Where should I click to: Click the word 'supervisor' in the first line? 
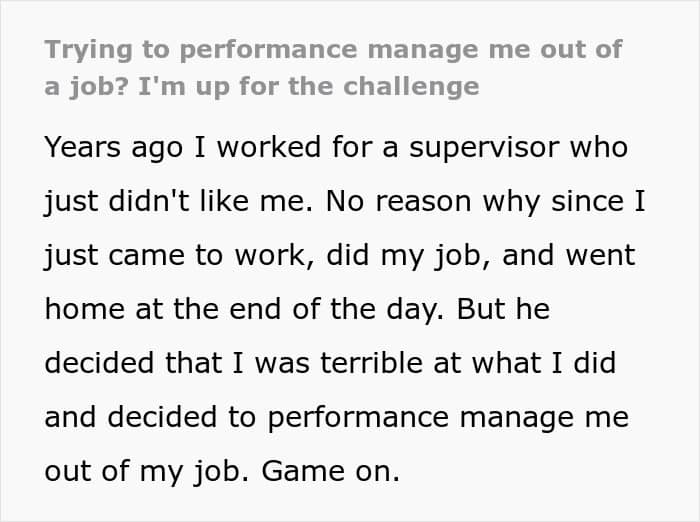point(484,148)
